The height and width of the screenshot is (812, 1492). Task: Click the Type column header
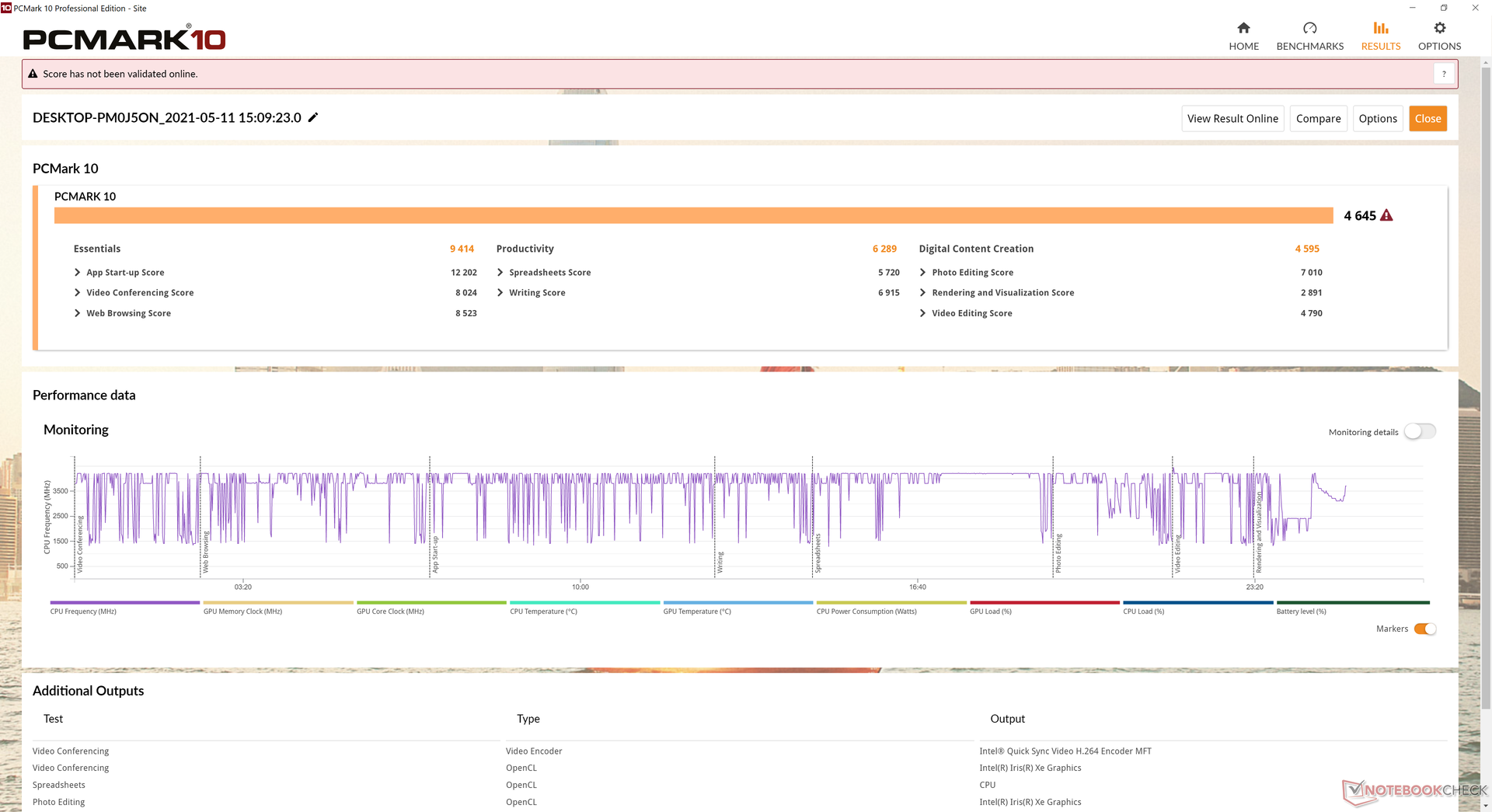coord(528,719)
